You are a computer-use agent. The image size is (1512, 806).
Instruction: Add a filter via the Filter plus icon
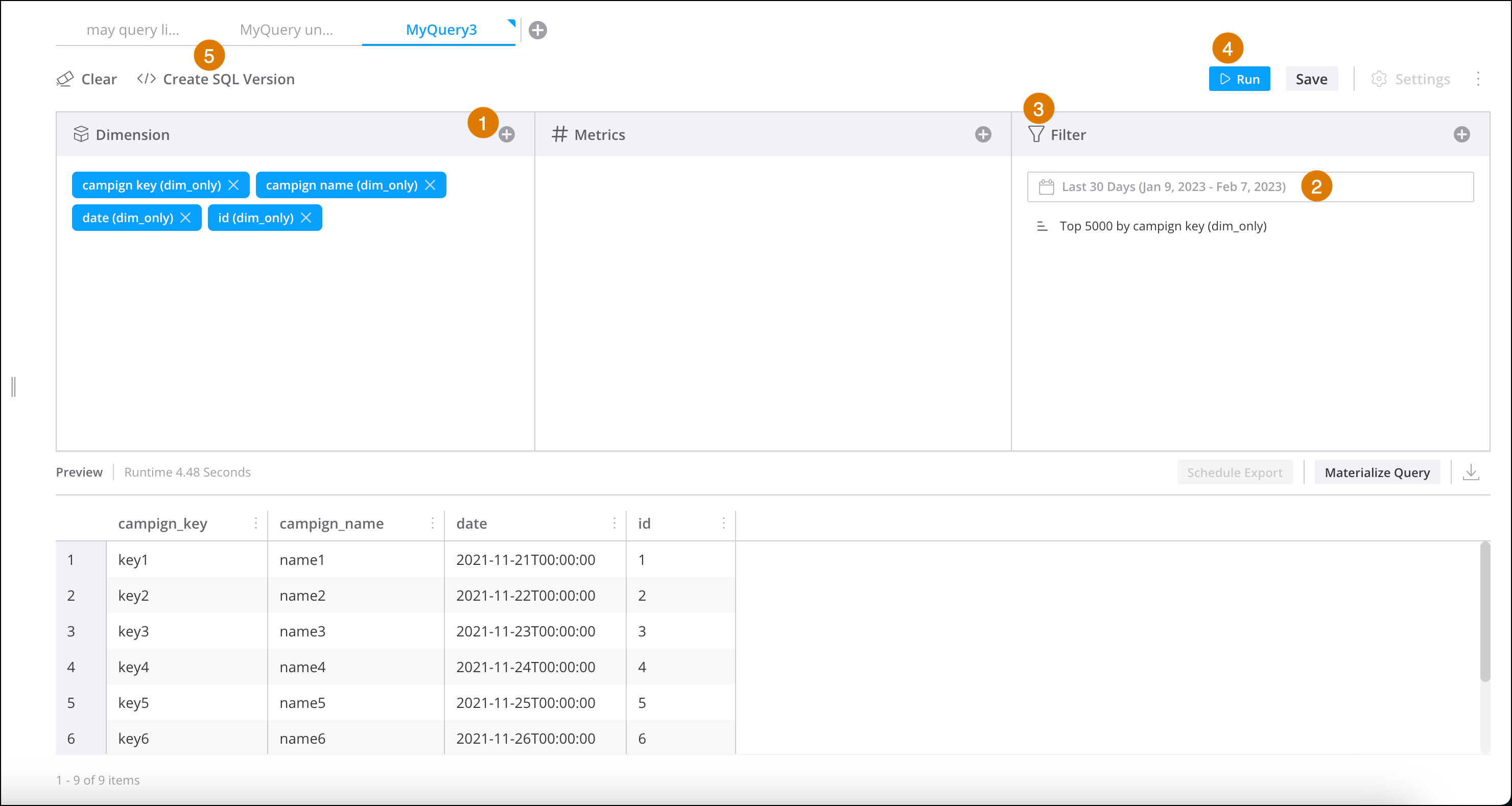coord(1461,134)
